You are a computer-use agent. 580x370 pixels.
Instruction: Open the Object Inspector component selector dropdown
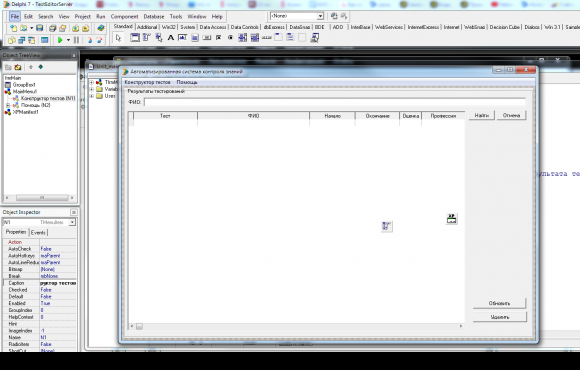coord(72,222)
